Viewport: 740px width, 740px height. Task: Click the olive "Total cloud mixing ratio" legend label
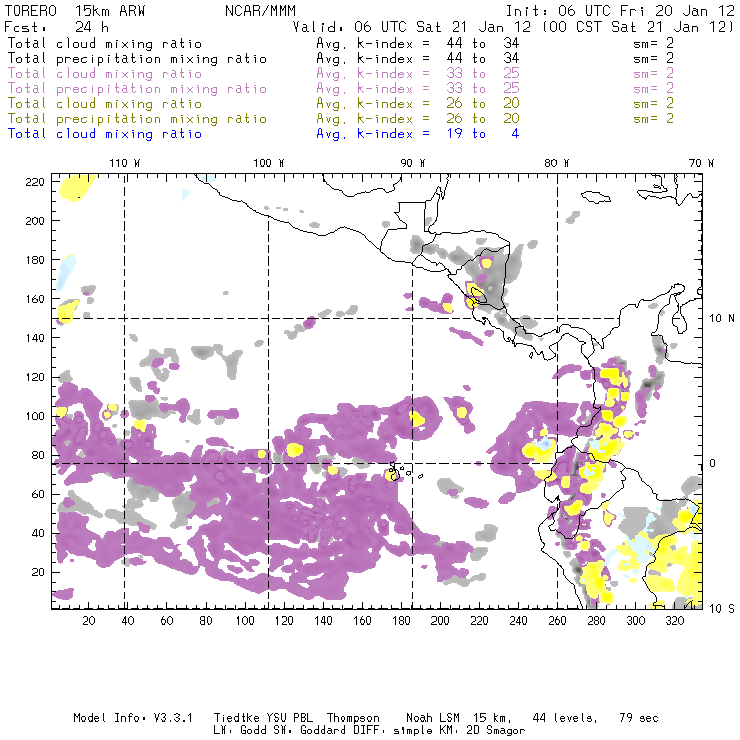[x=105, y=103]
